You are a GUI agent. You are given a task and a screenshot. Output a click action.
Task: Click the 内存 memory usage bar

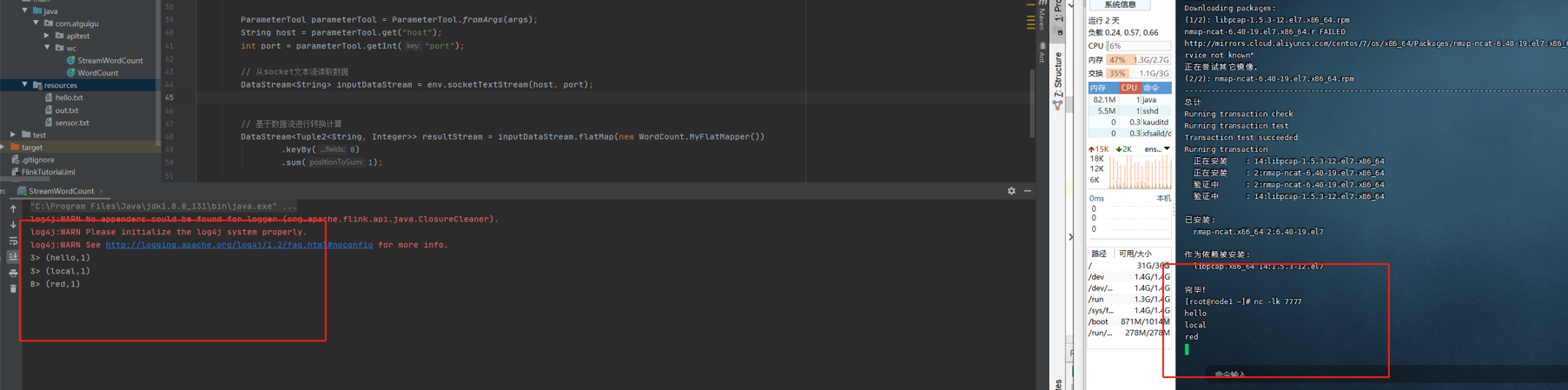pyautogui.click(x=1138, y=60)
